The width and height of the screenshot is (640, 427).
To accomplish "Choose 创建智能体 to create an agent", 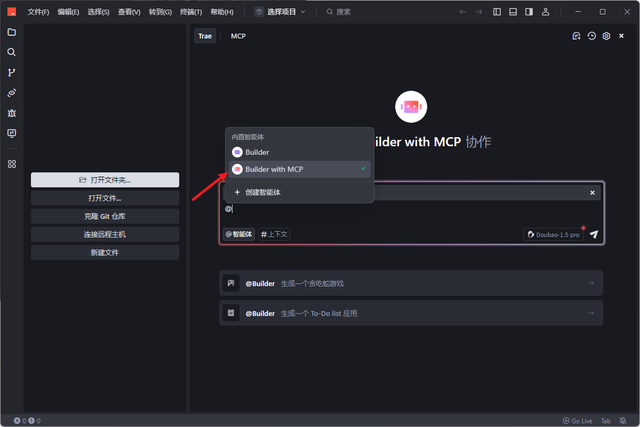I will click(300, 192).
